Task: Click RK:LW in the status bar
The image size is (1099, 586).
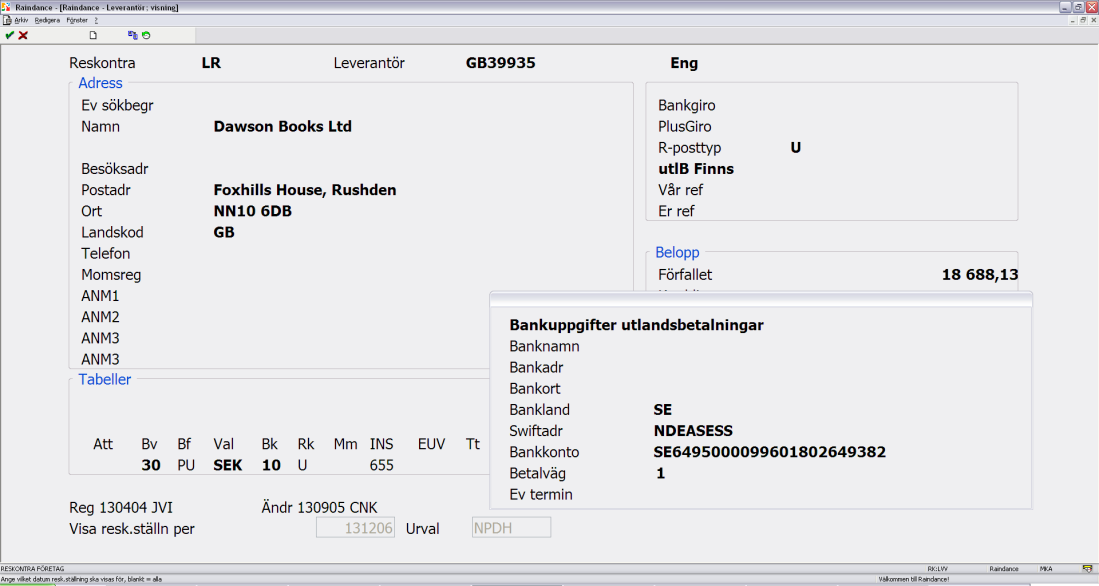Action: 938,569
